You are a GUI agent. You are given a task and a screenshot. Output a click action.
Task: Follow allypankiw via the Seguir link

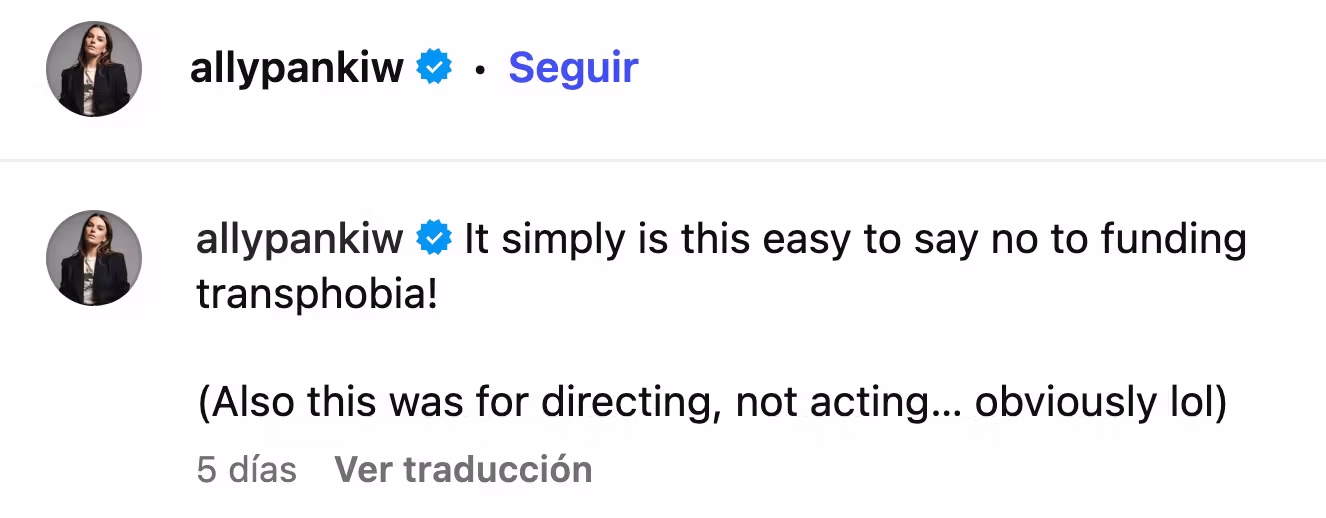573,68
